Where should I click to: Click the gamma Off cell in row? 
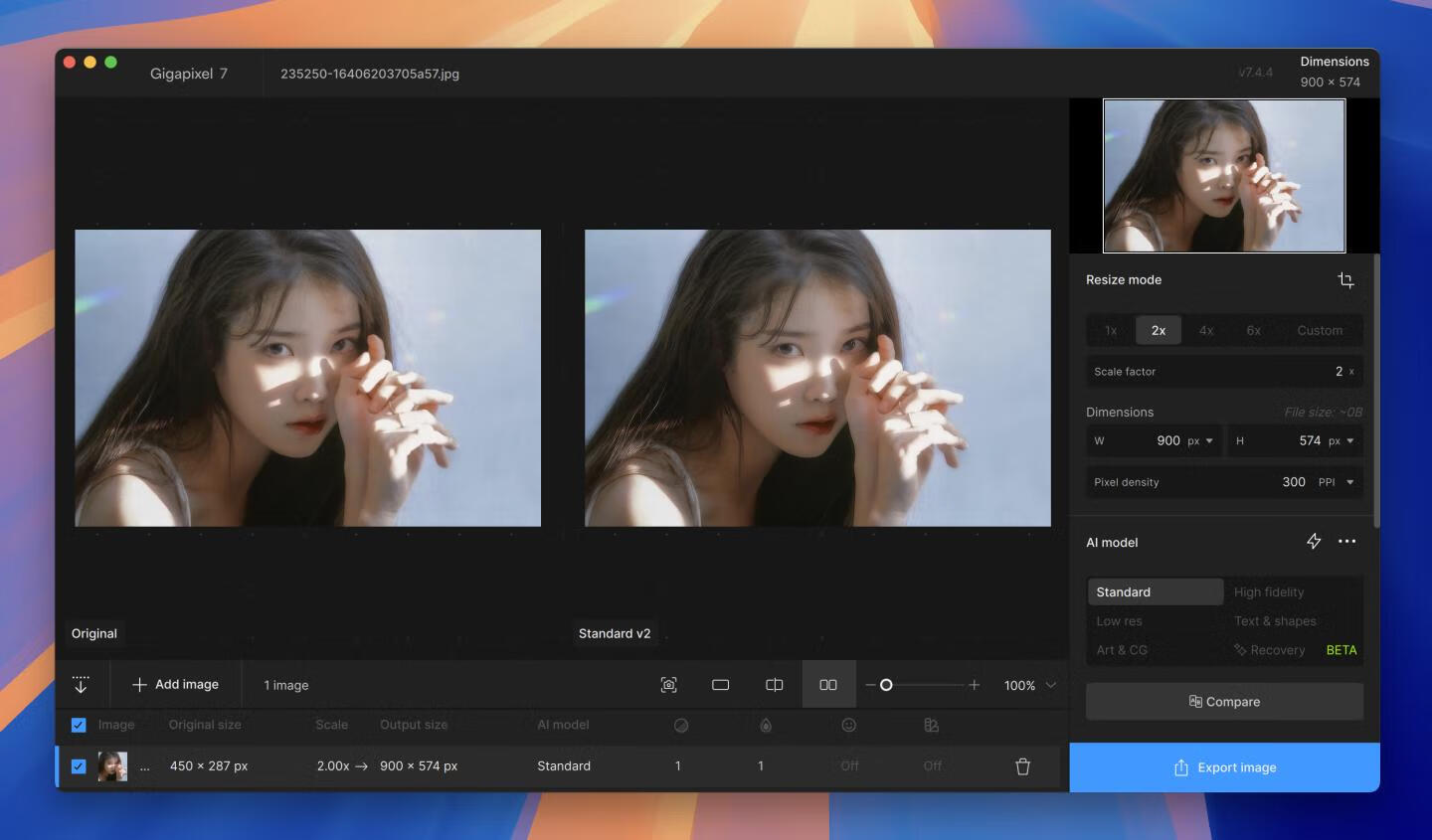point(933,766)
